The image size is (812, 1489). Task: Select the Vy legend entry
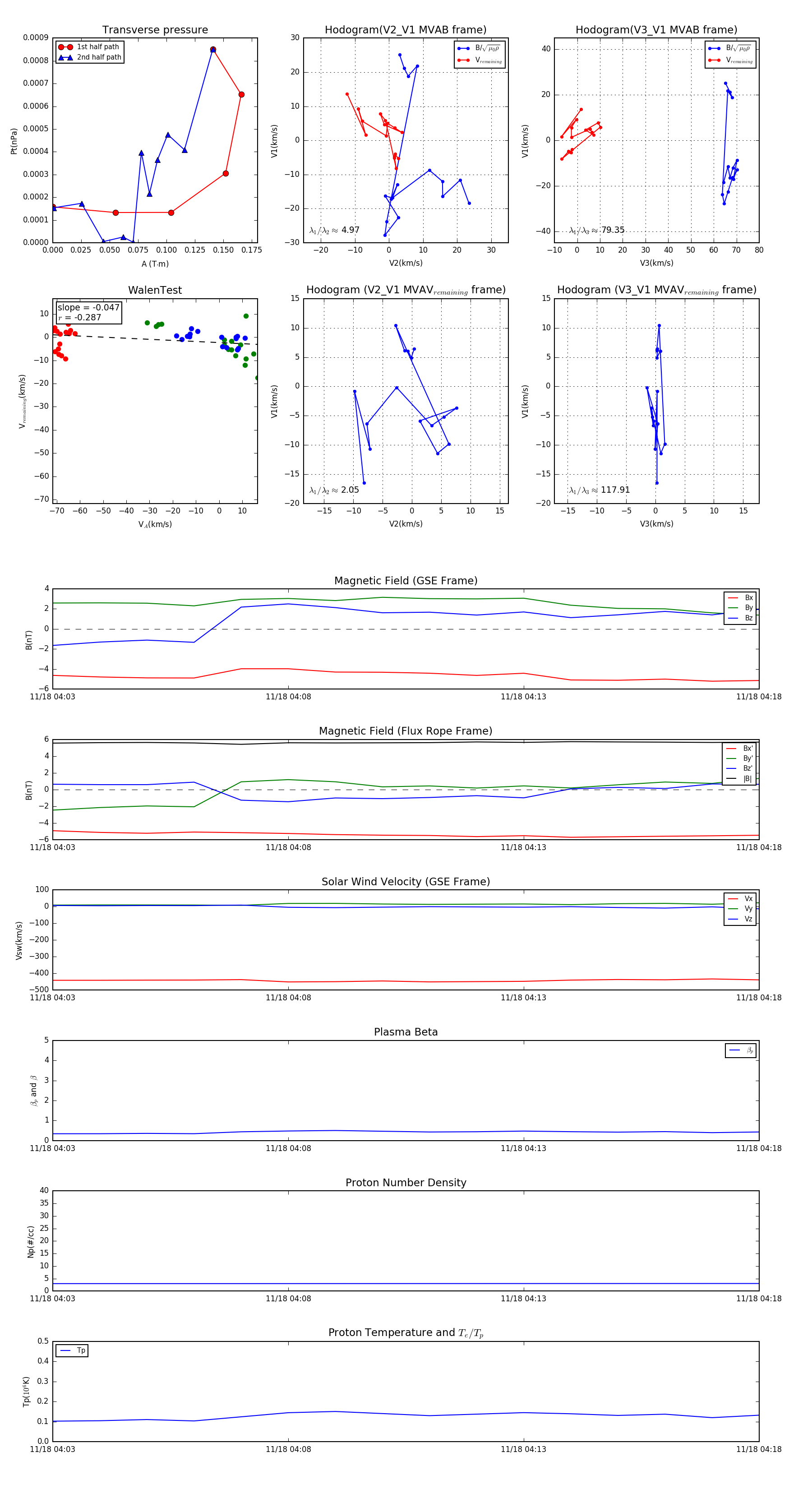(x=740, y=909)
